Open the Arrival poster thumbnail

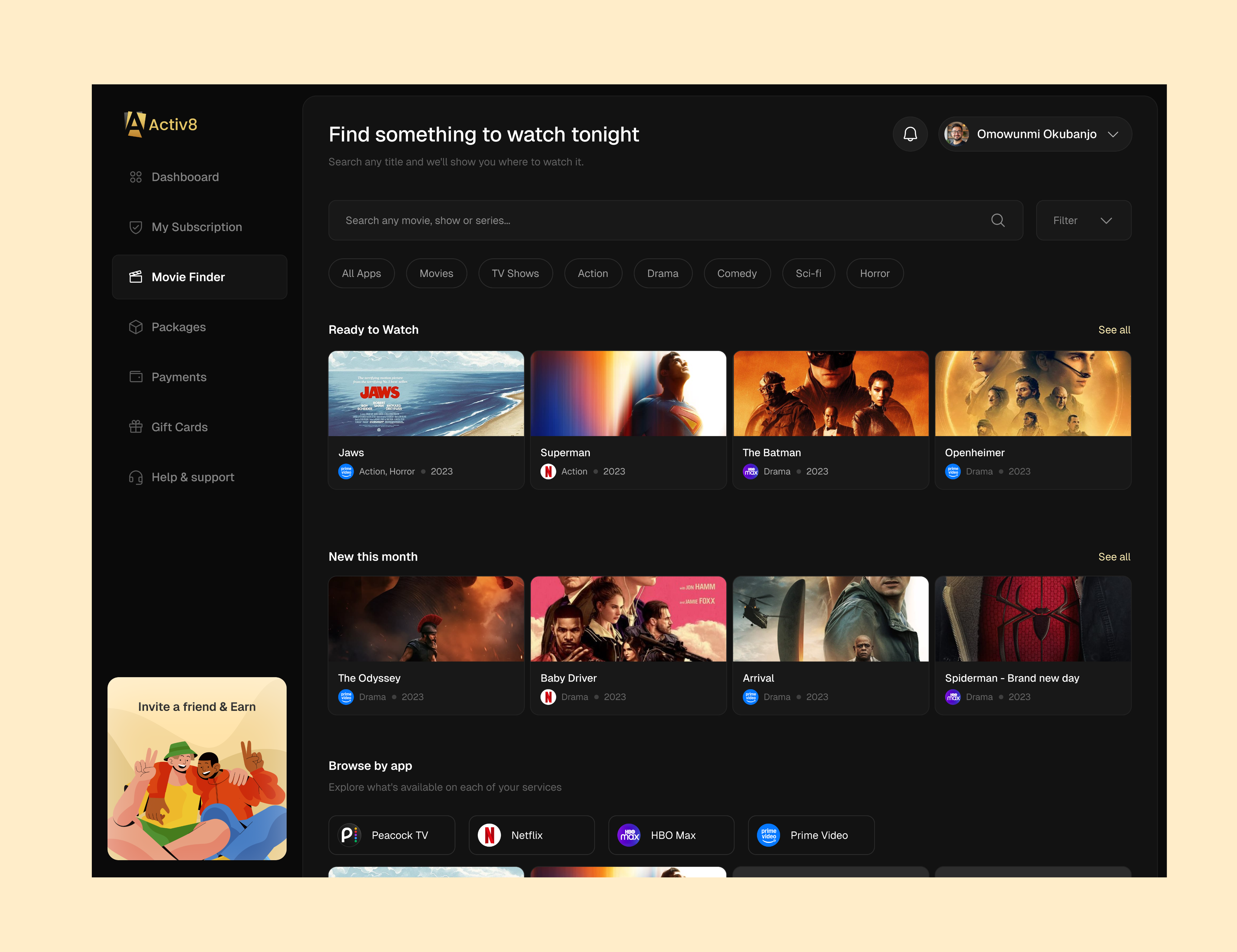coord(831,619)
